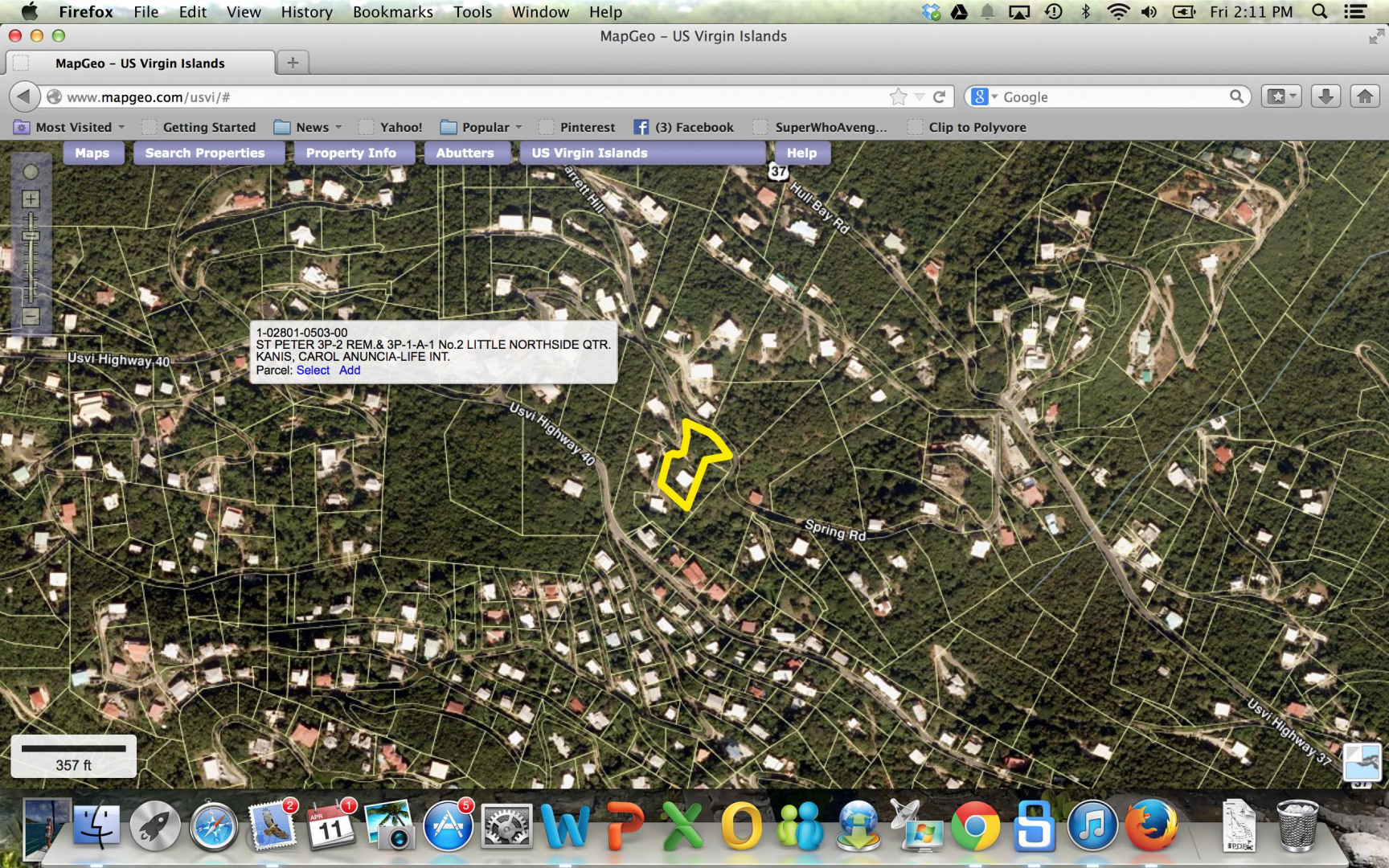
Task: Click the browser back arrow button
Action: (x=24, y=96)
